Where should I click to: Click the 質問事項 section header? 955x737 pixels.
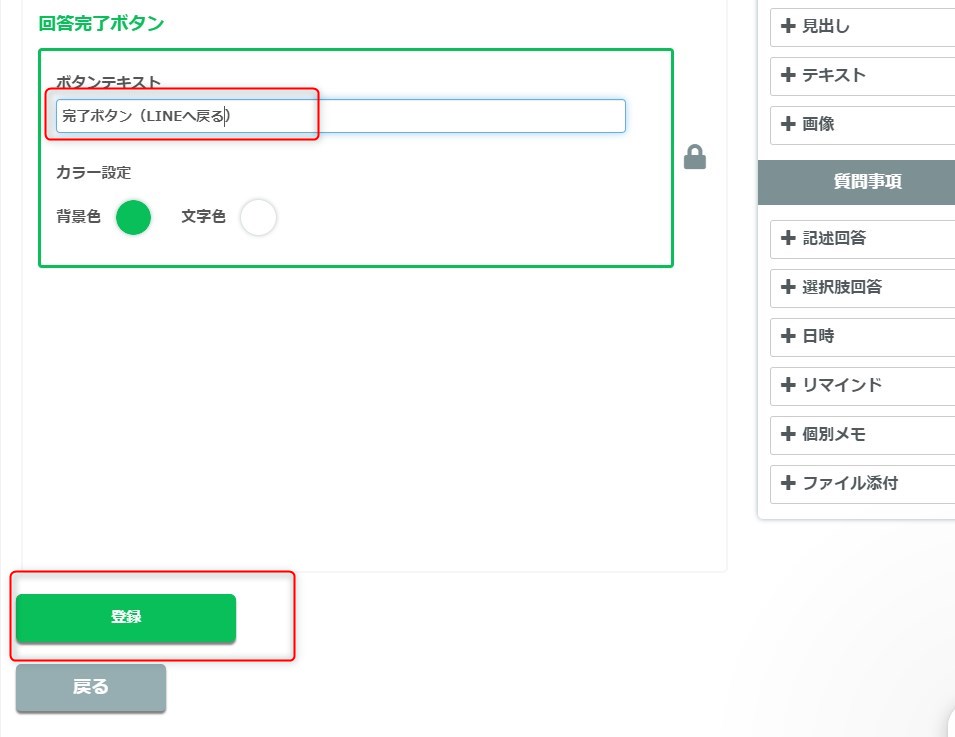pyautogui.click(x=856, y=182)
